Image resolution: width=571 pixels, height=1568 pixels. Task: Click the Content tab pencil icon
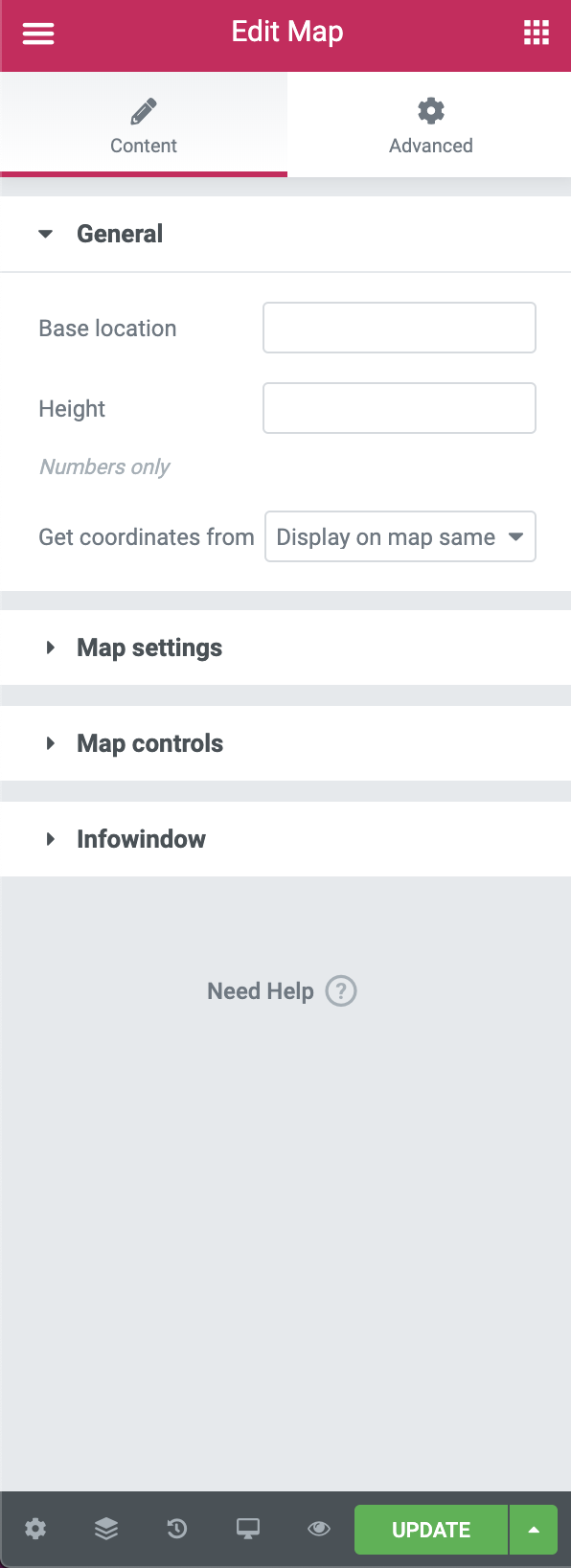143,110
